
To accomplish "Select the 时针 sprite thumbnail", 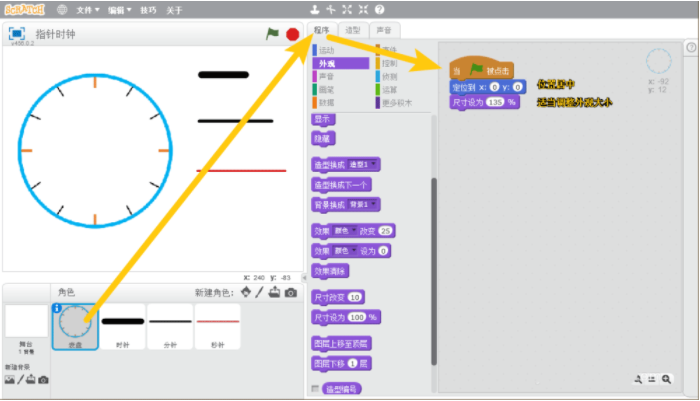I will coord(122,326).
